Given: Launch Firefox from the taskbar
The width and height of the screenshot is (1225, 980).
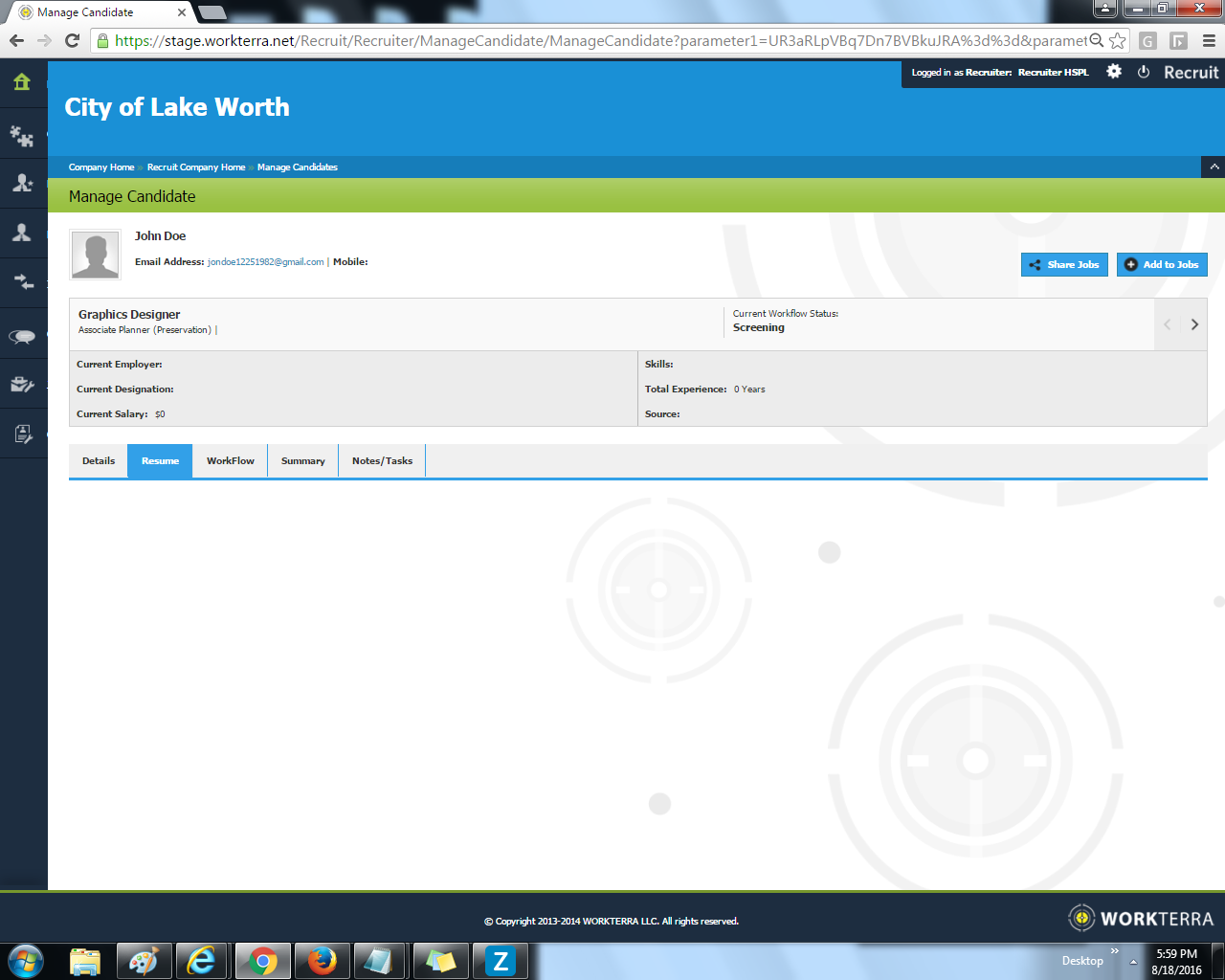Looking at the screenshot, I should tap(321, 960).
